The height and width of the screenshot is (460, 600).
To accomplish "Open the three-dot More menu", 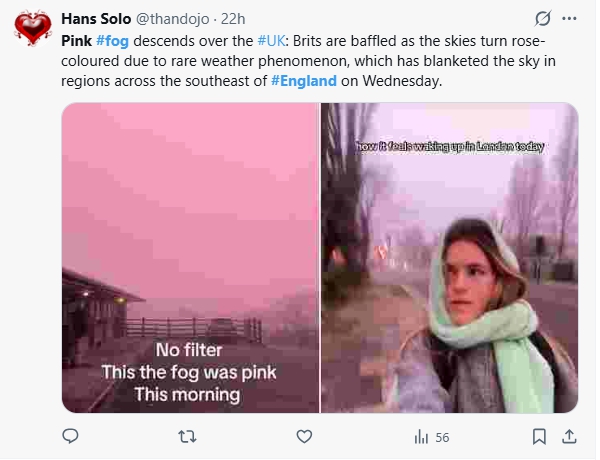I will (x=570, y=19).
